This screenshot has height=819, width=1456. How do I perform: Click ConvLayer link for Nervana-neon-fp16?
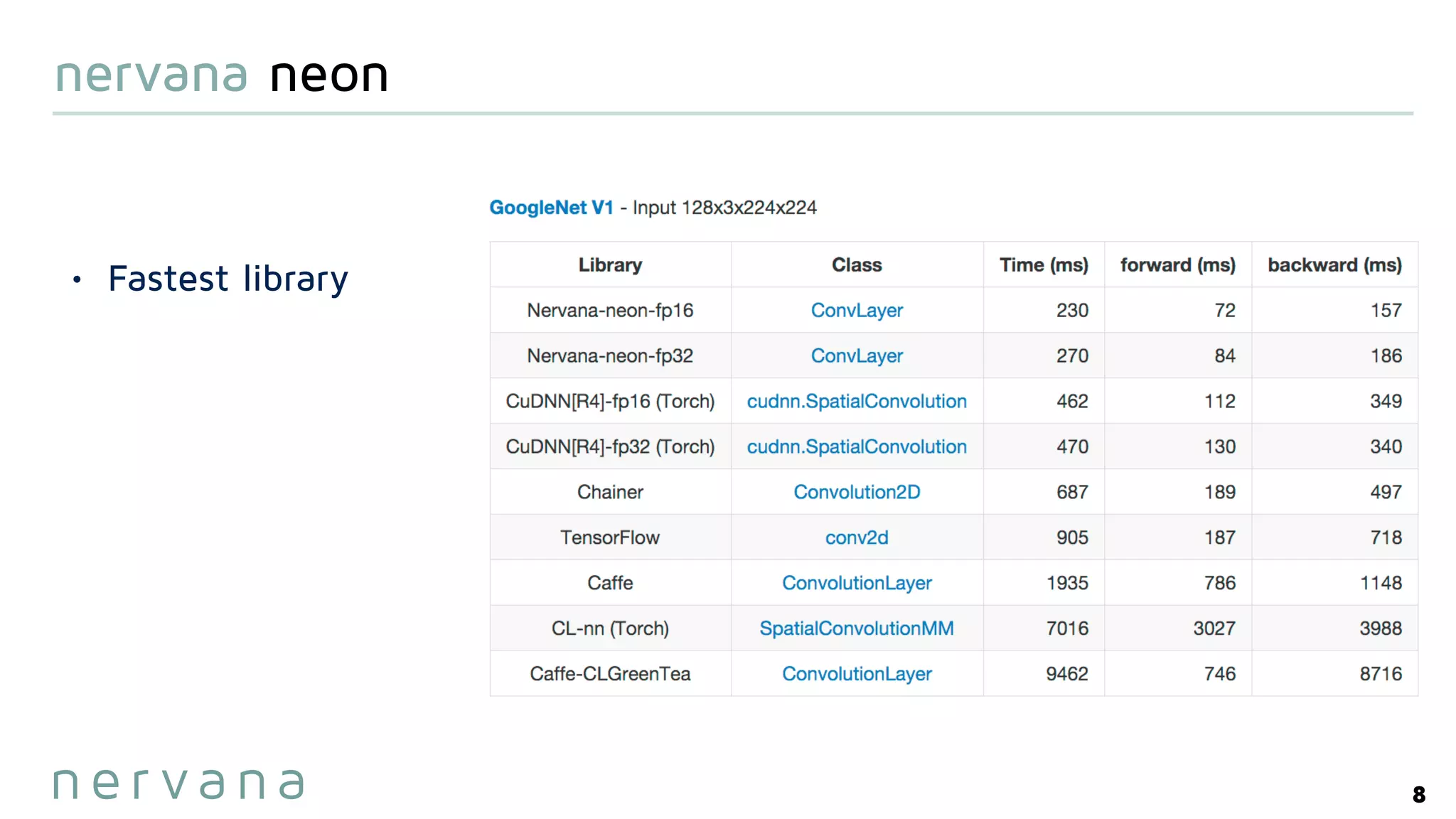(857, 311)
